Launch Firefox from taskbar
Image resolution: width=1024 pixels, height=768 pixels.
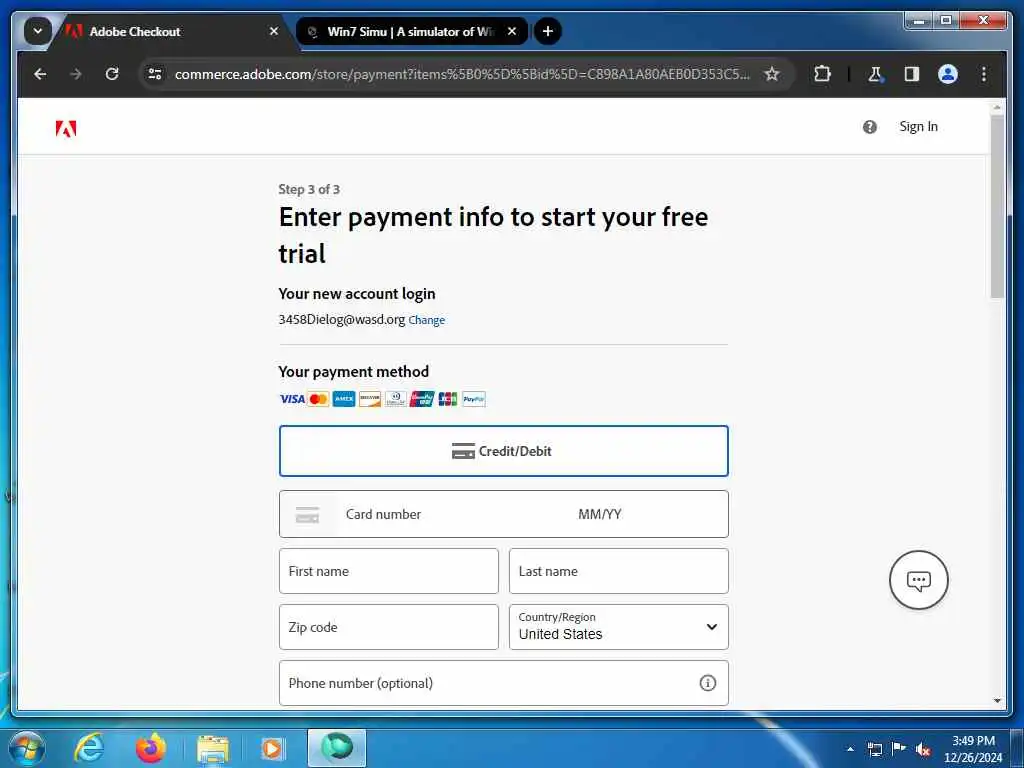click(151, 748)
